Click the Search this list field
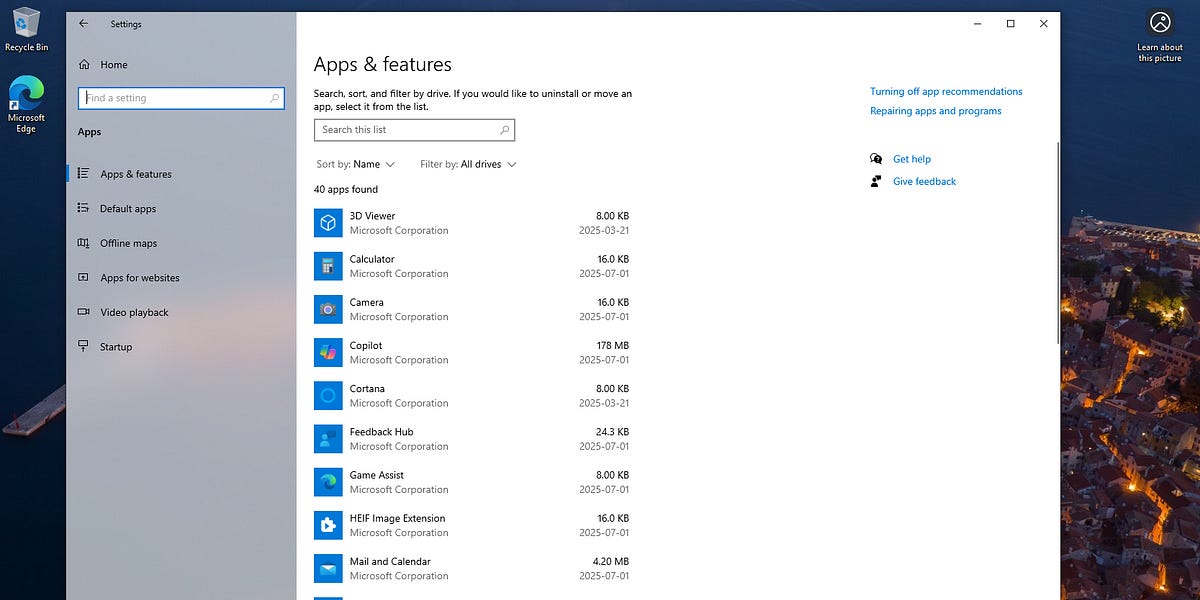This screenshot has height=600, width=1200. [414, 129]
